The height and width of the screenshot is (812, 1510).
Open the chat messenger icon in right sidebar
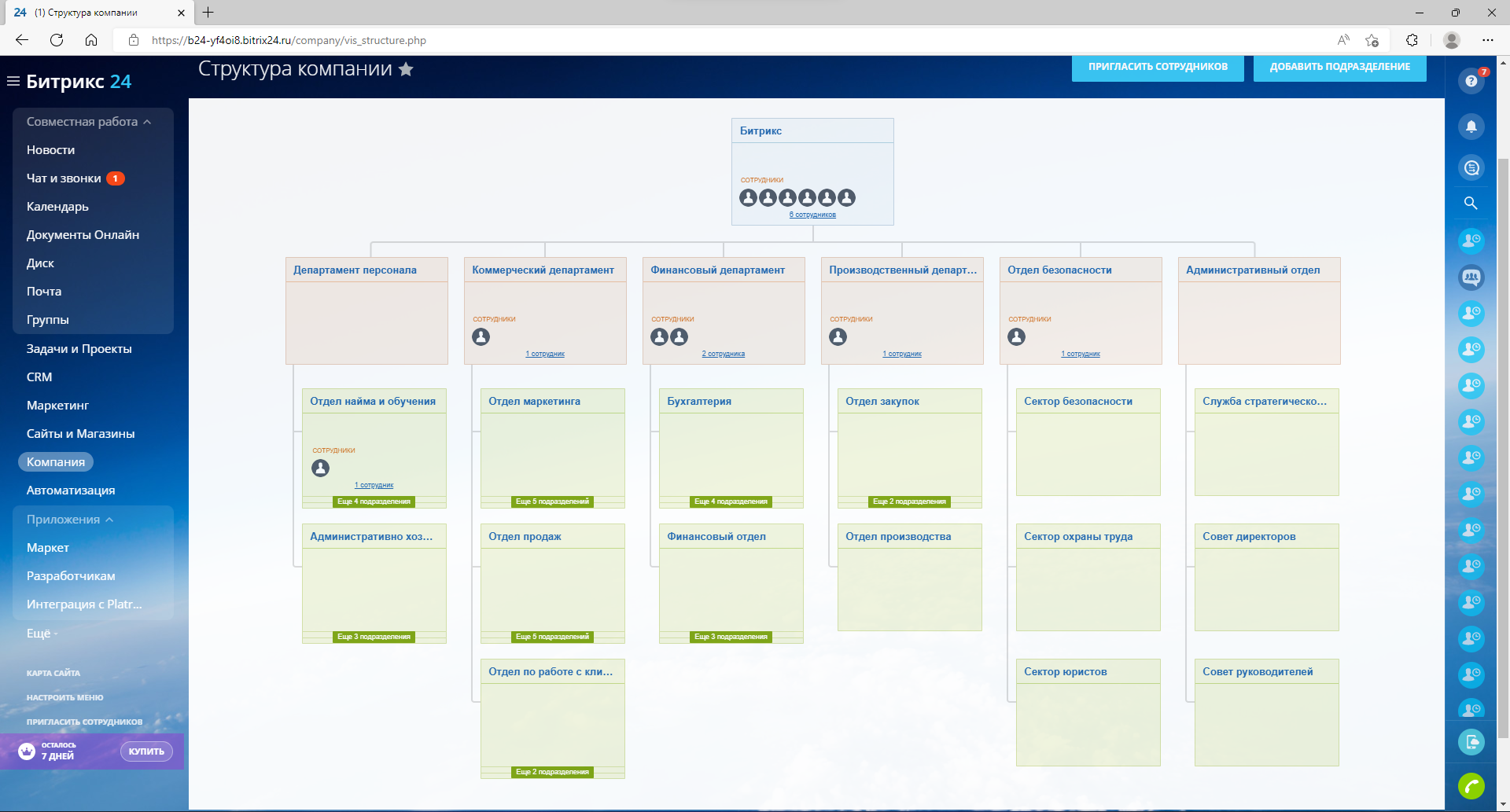coord(1471,167)
